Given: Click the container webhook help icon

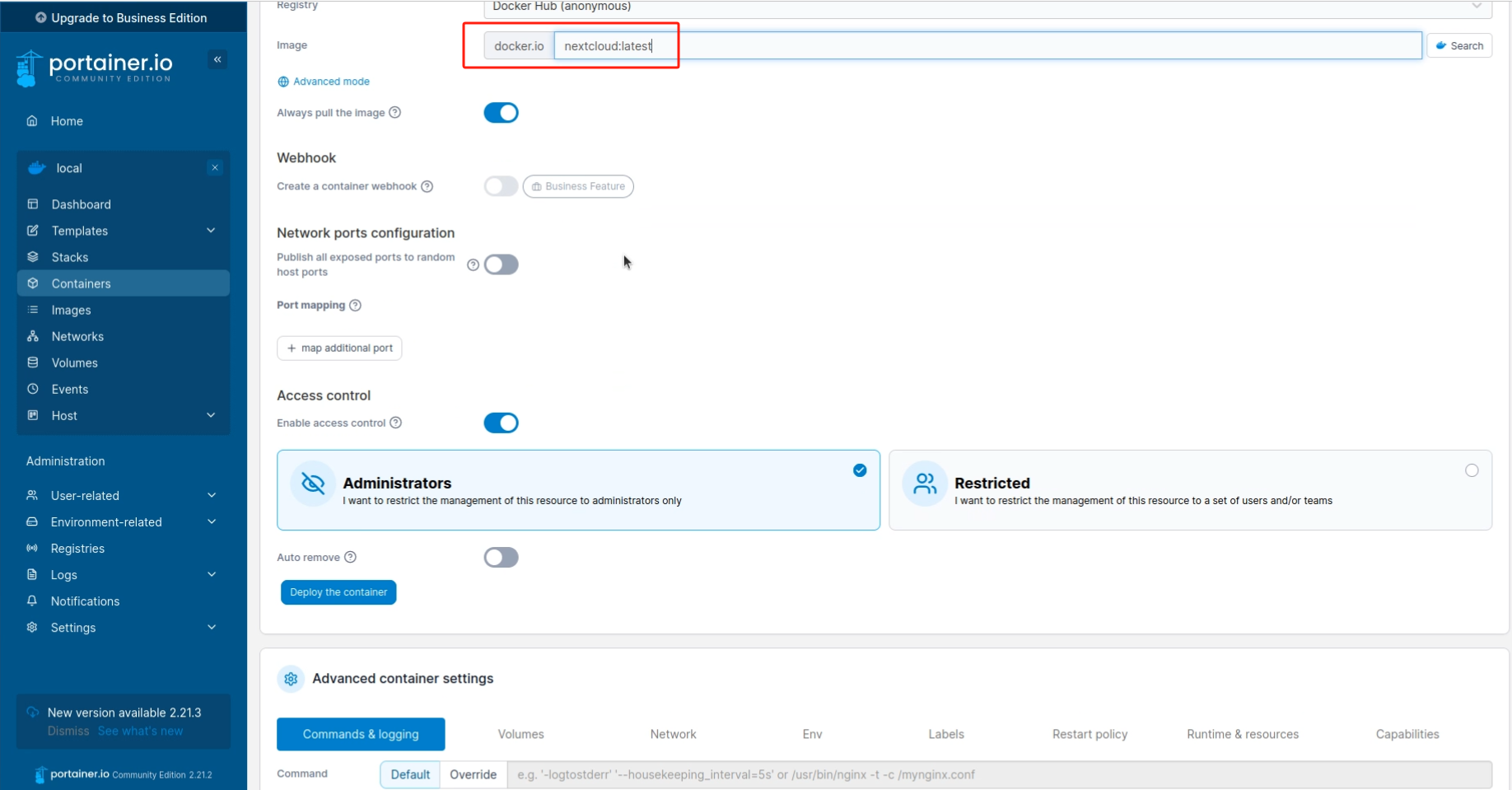Looking at the screenshot, I should (x=427, y=186).
